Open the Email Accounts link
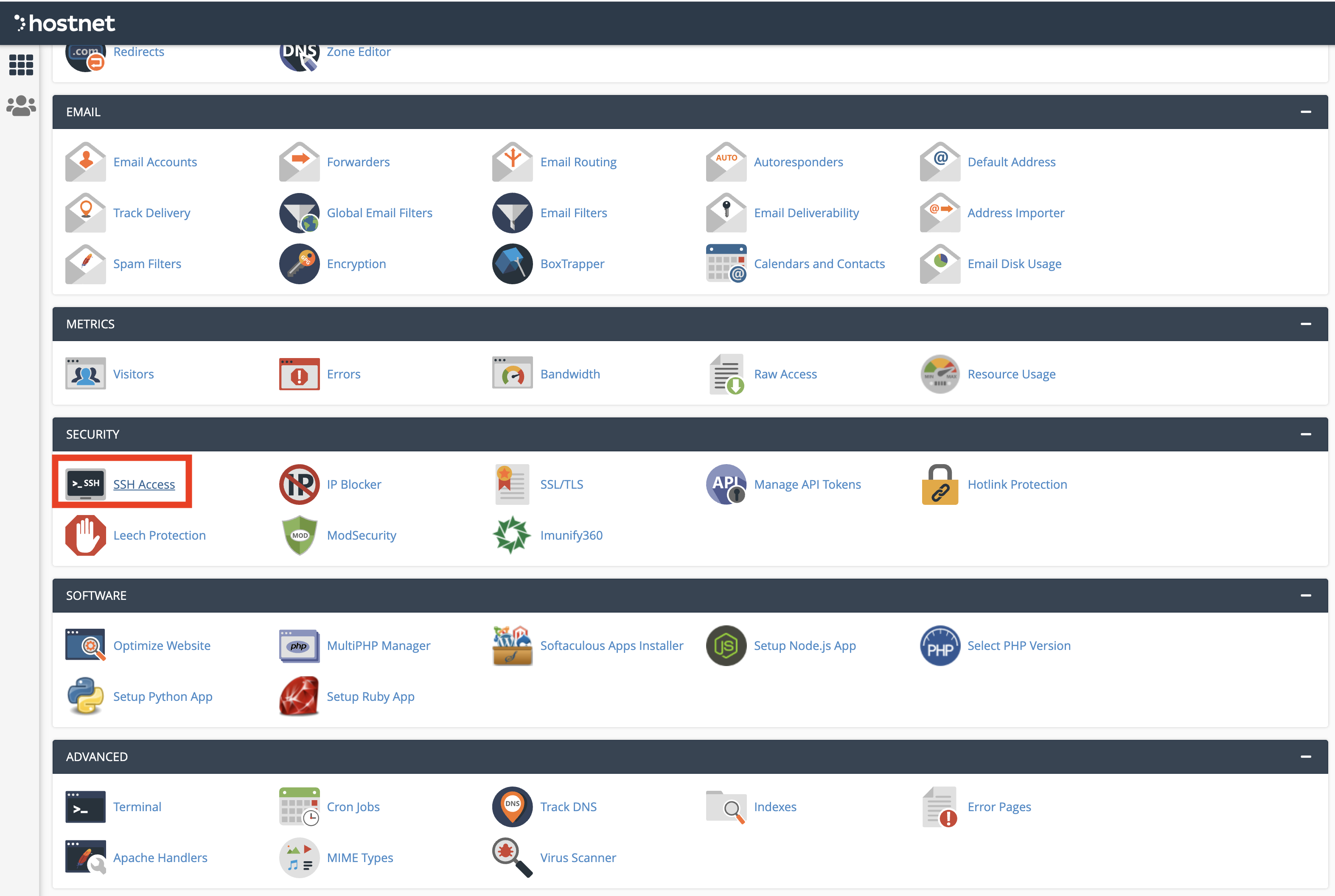 pos(155,162)
